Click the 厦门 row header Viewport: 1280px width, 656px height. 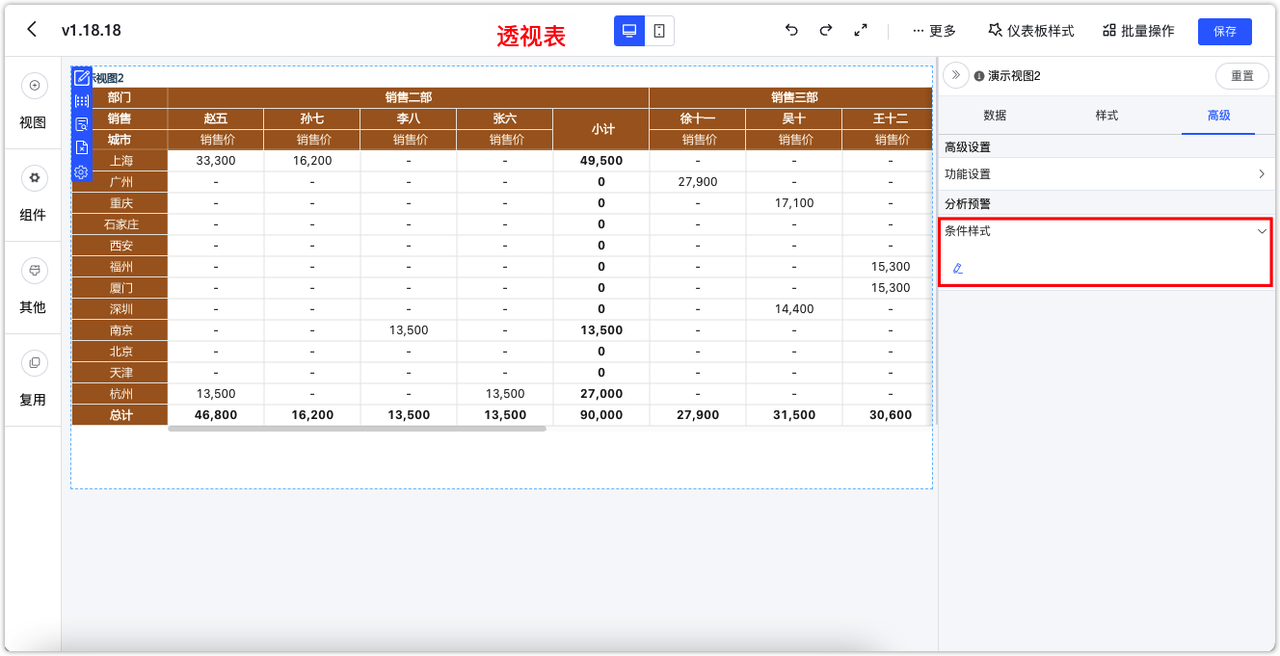click(120, 287)
